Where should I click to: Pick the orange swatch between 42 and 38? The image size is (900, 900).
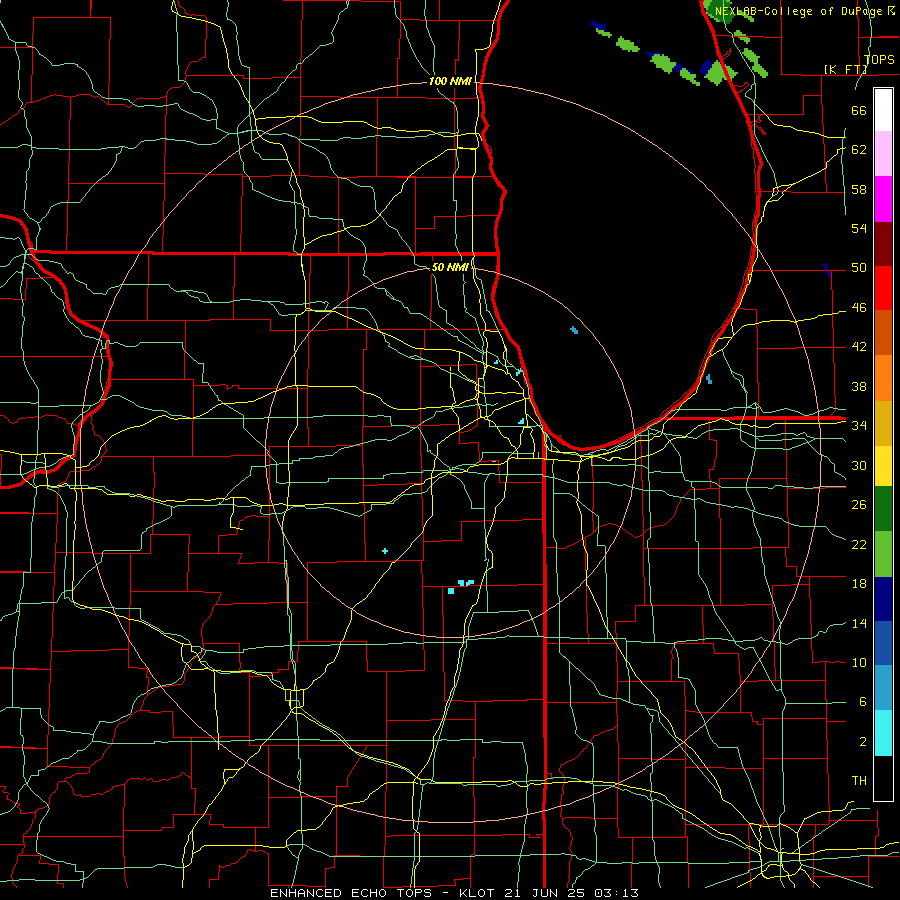[883, 377]
